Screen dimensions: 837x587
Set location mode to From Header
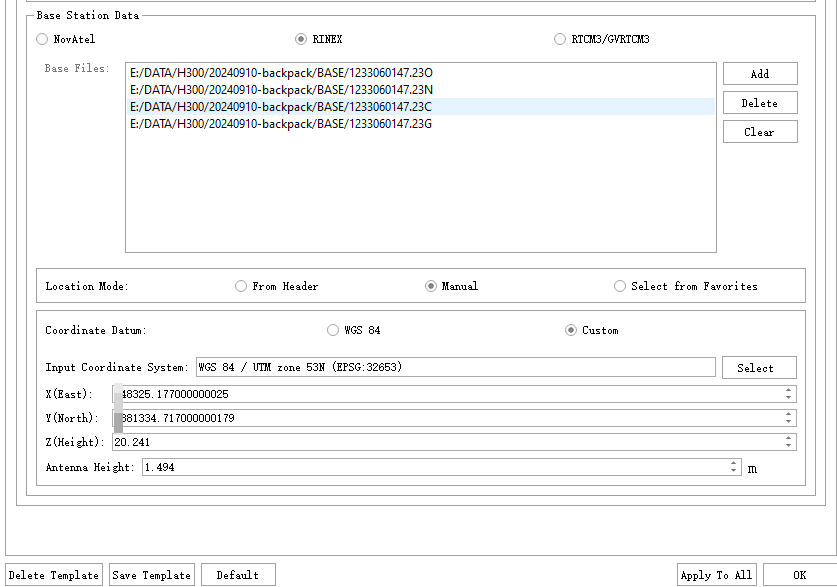click(x=241, y=286)
